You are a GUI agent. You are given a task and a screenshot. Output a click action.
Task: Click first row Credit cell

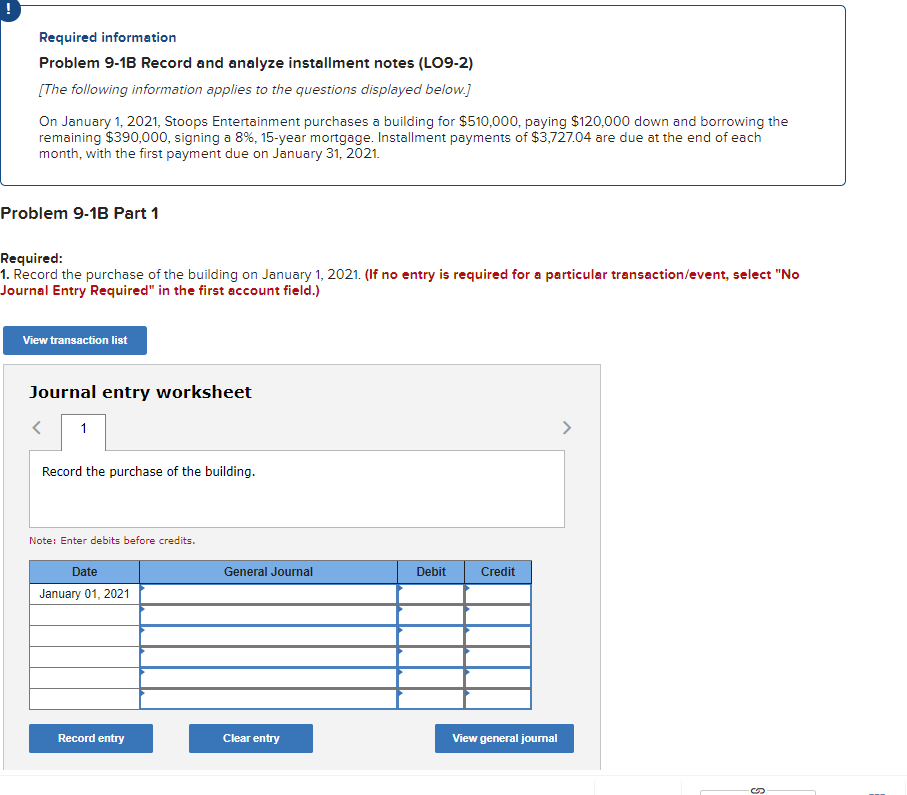[x=498, y=594]
